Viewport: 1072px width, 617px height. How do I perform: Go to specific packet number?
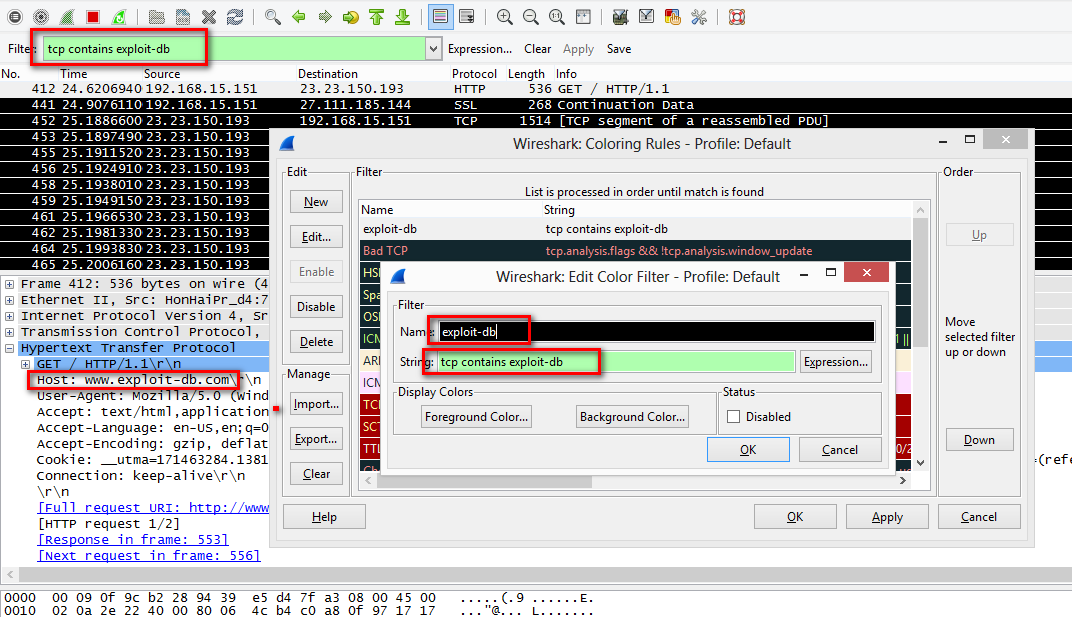pos(350,17)
